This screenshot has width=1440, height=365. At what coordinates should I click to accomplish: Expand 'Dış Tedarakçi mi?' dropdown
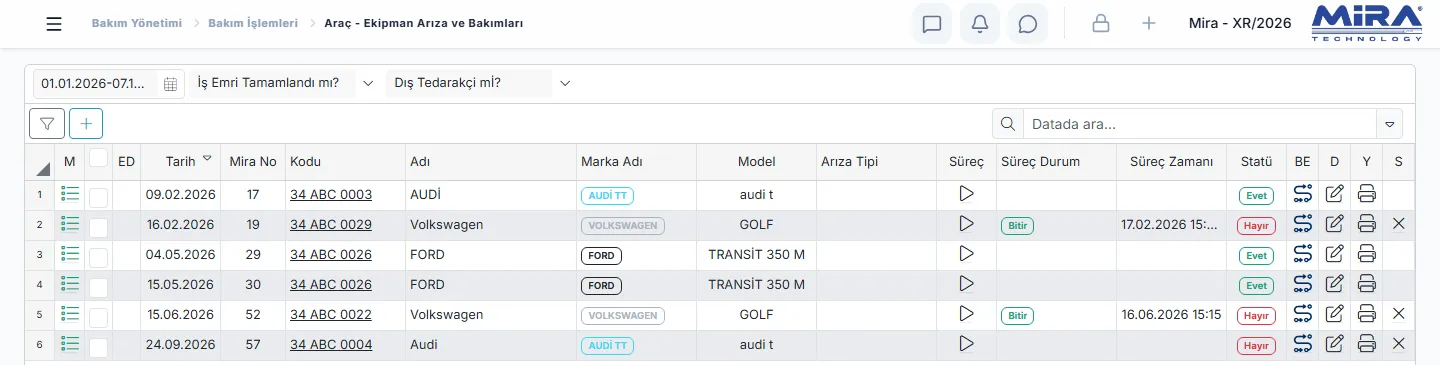[565, 84]
